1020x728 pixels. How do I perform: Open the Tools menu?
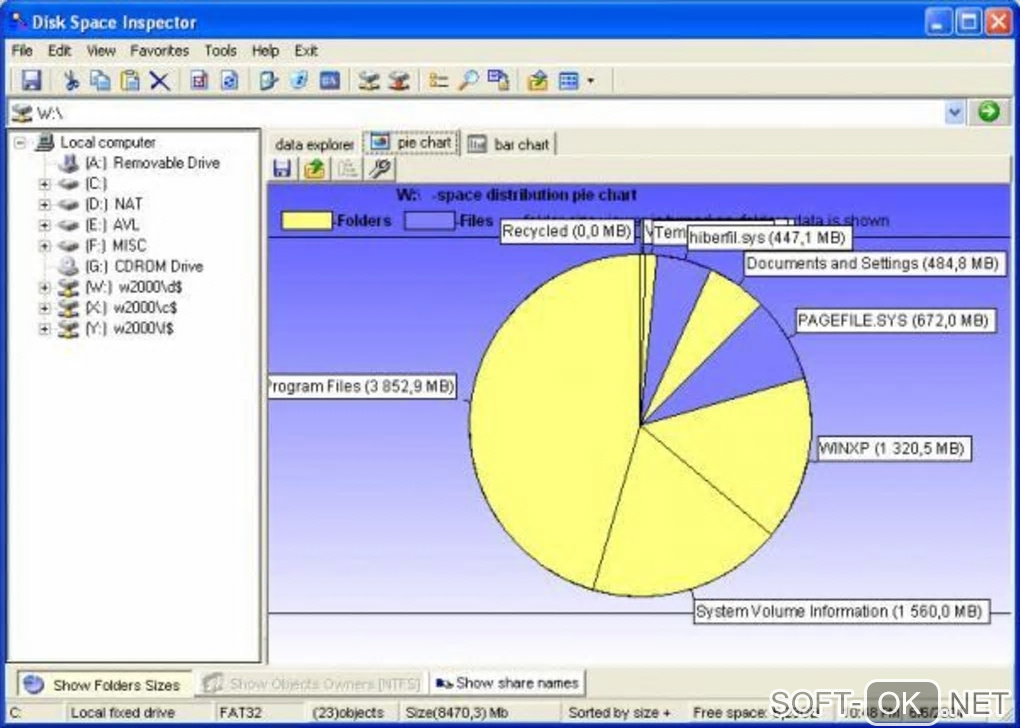[x=221, y=51]
